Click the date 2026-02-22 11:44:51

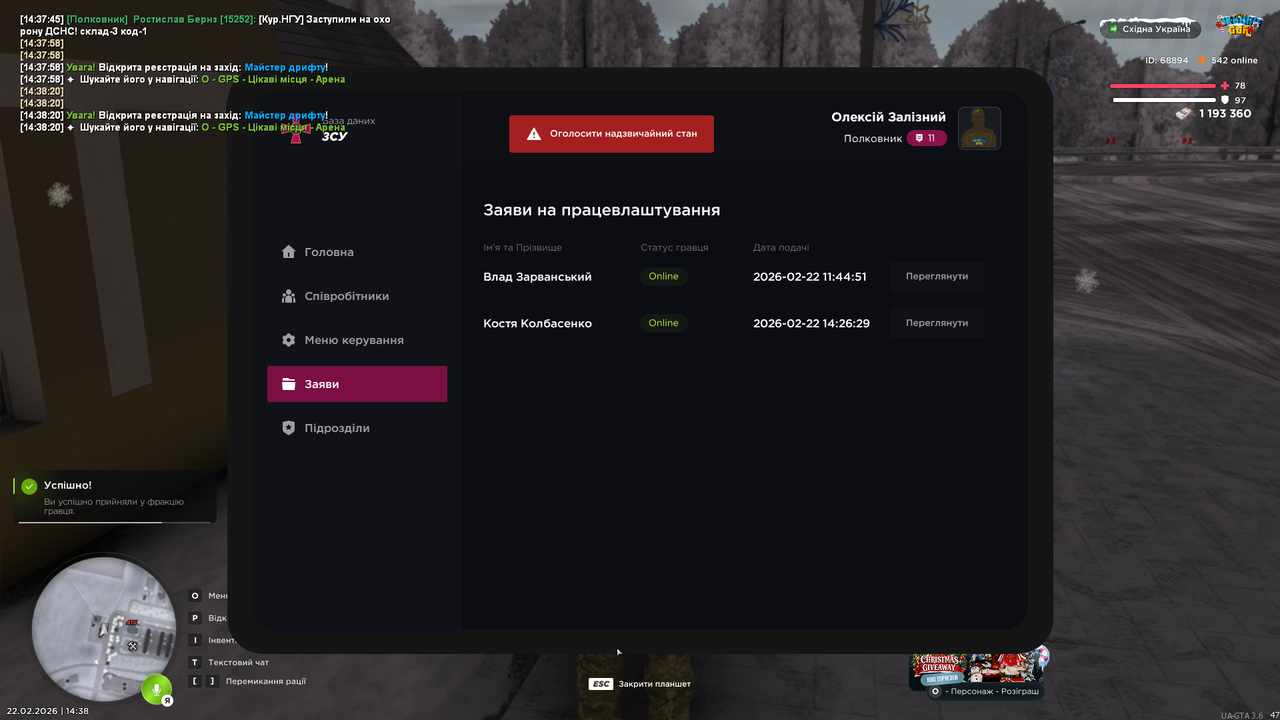click(x=810, y=277)
